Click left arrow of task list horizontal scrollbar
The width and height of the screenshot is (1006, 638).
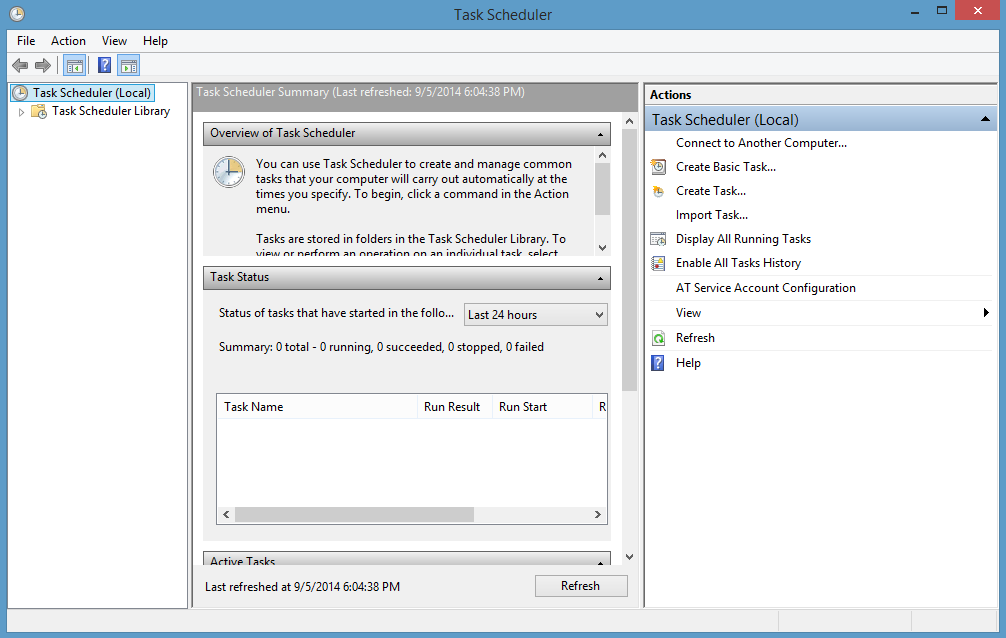226,515
